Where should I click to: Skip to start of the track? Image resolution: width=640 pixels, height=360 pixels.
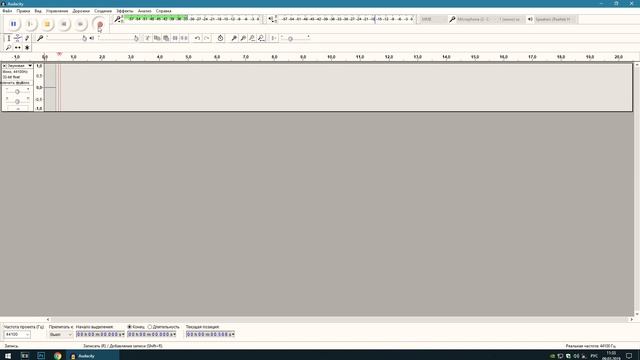pos(64,24)
